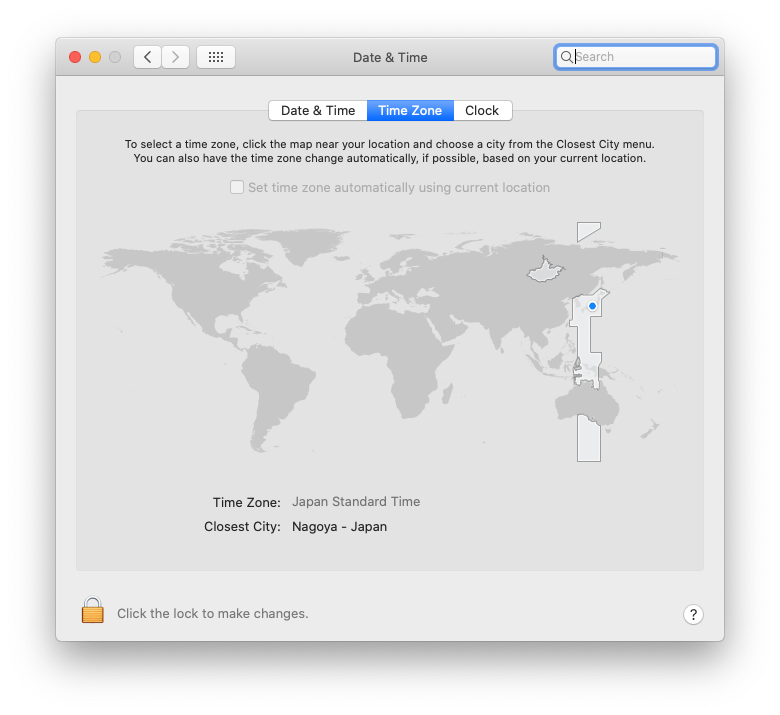Enable Set time zone automatically checkbox
The height and width of the screenshot is (715, 780).
[237, 187]
